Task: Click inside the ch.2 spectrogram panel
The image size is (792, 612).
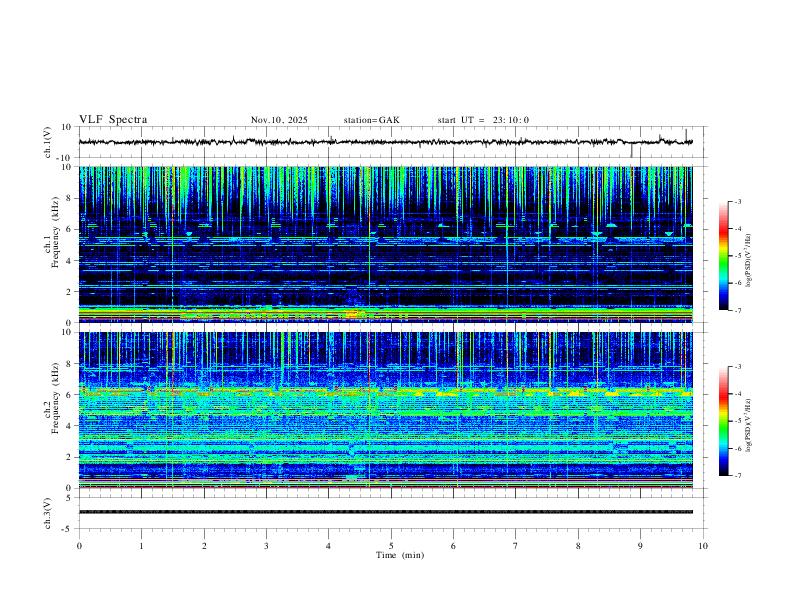Action: point(385,410)
